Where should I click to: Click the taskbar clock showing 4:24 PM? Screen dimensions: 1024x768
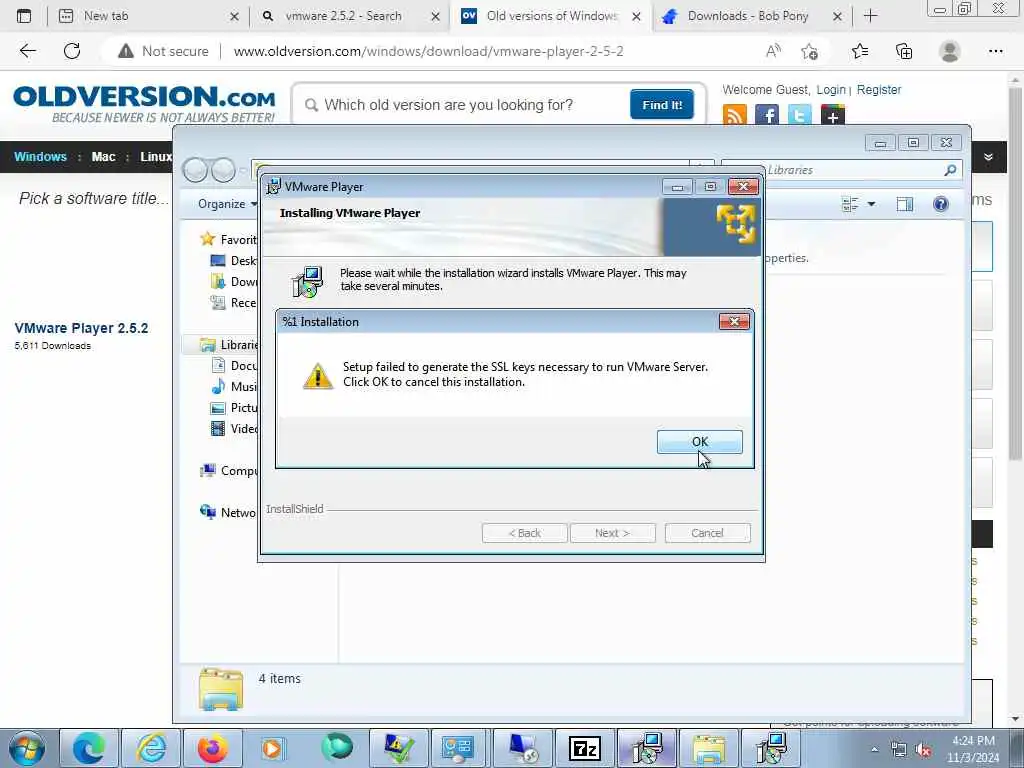click(x=973, y=749)
